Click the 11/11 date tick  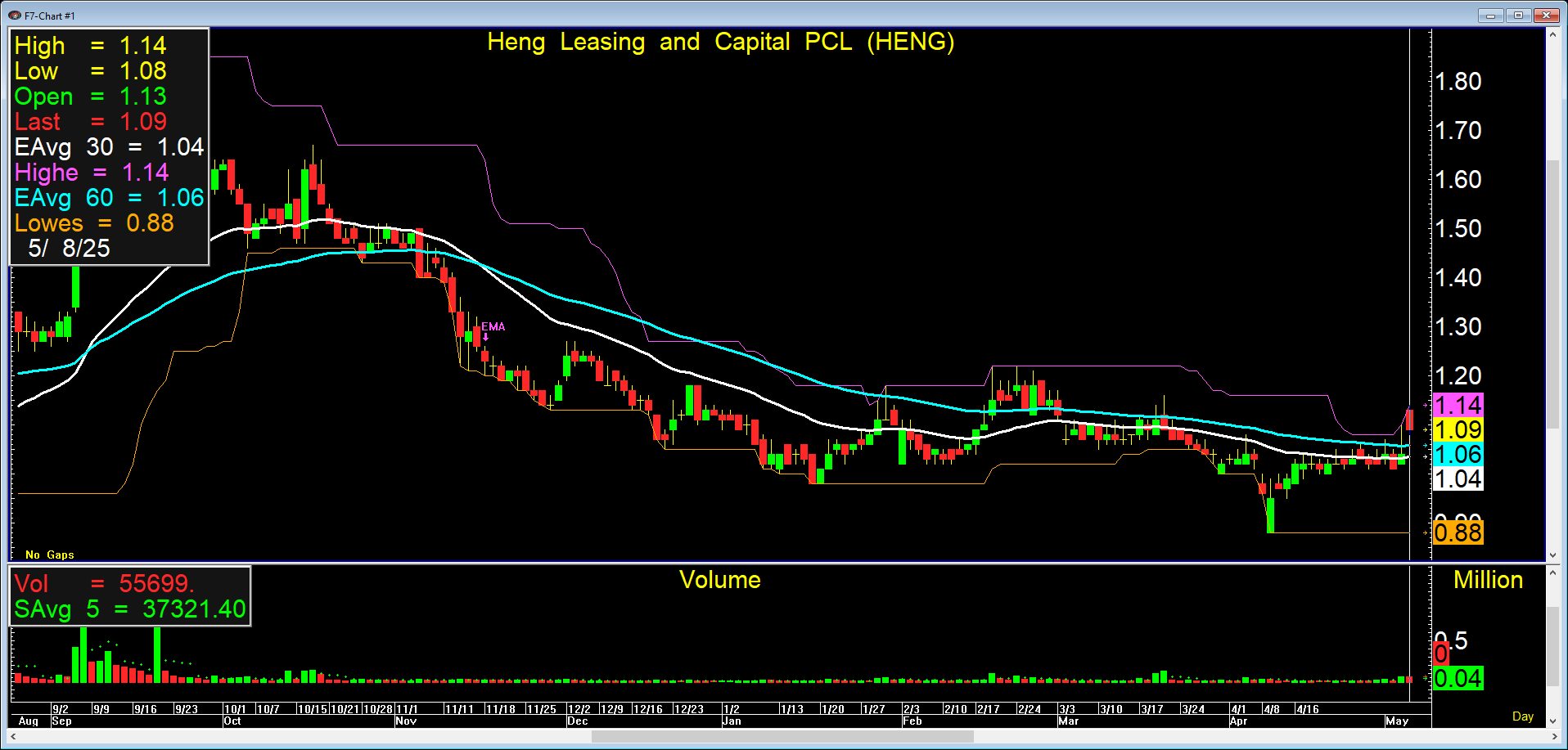(459, 709)
